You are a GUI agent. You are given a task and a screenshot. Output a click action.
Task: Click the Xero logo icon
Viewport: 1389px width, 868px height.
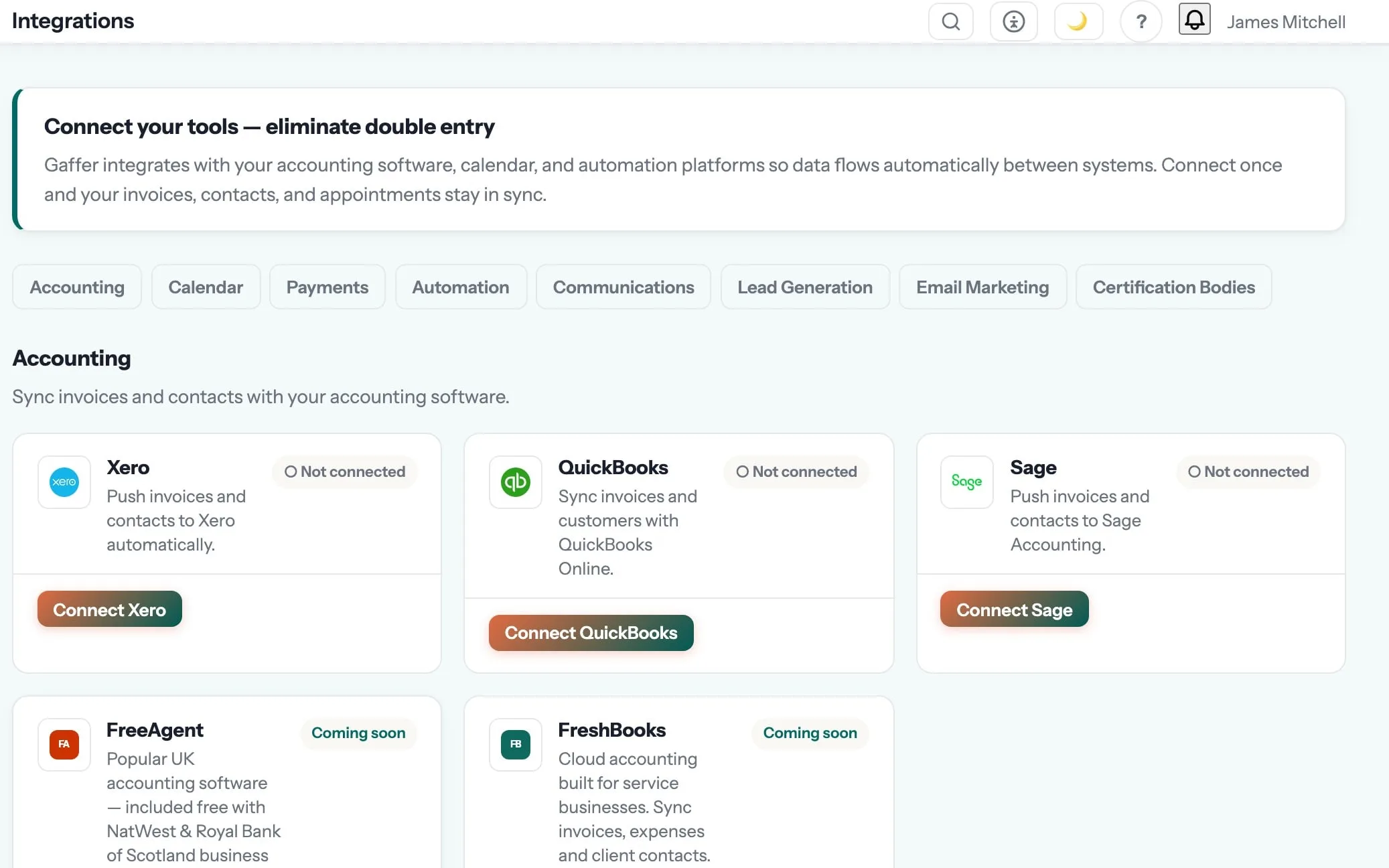[64, 482]
